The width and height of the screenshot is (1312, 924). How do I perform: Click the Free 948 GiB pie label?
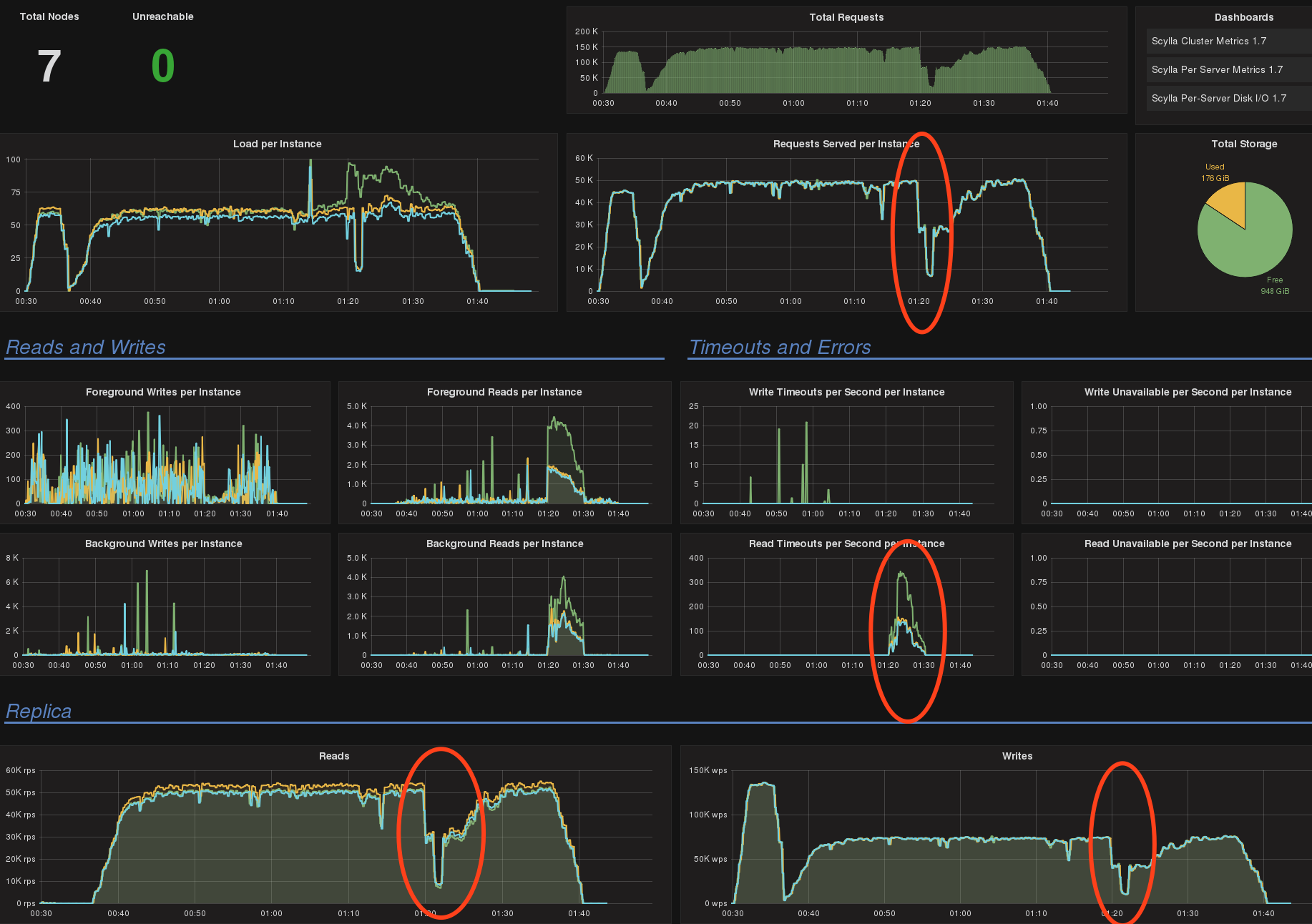[1275, 285]
